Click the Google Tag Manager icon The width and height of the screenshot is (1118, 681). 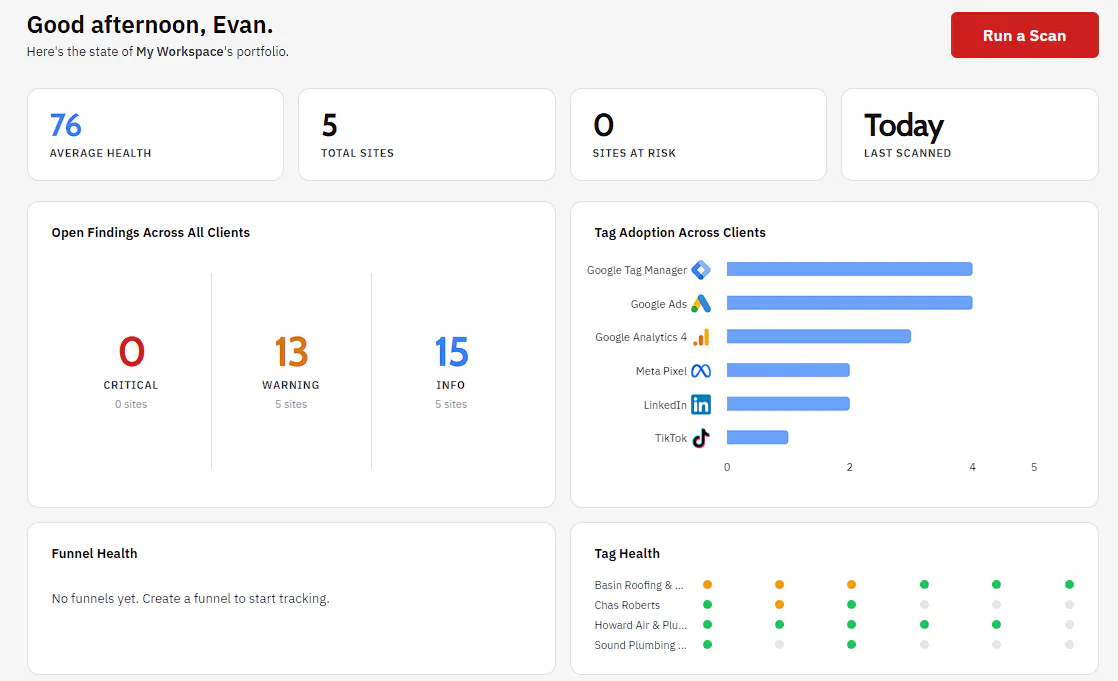pos(701,270)
